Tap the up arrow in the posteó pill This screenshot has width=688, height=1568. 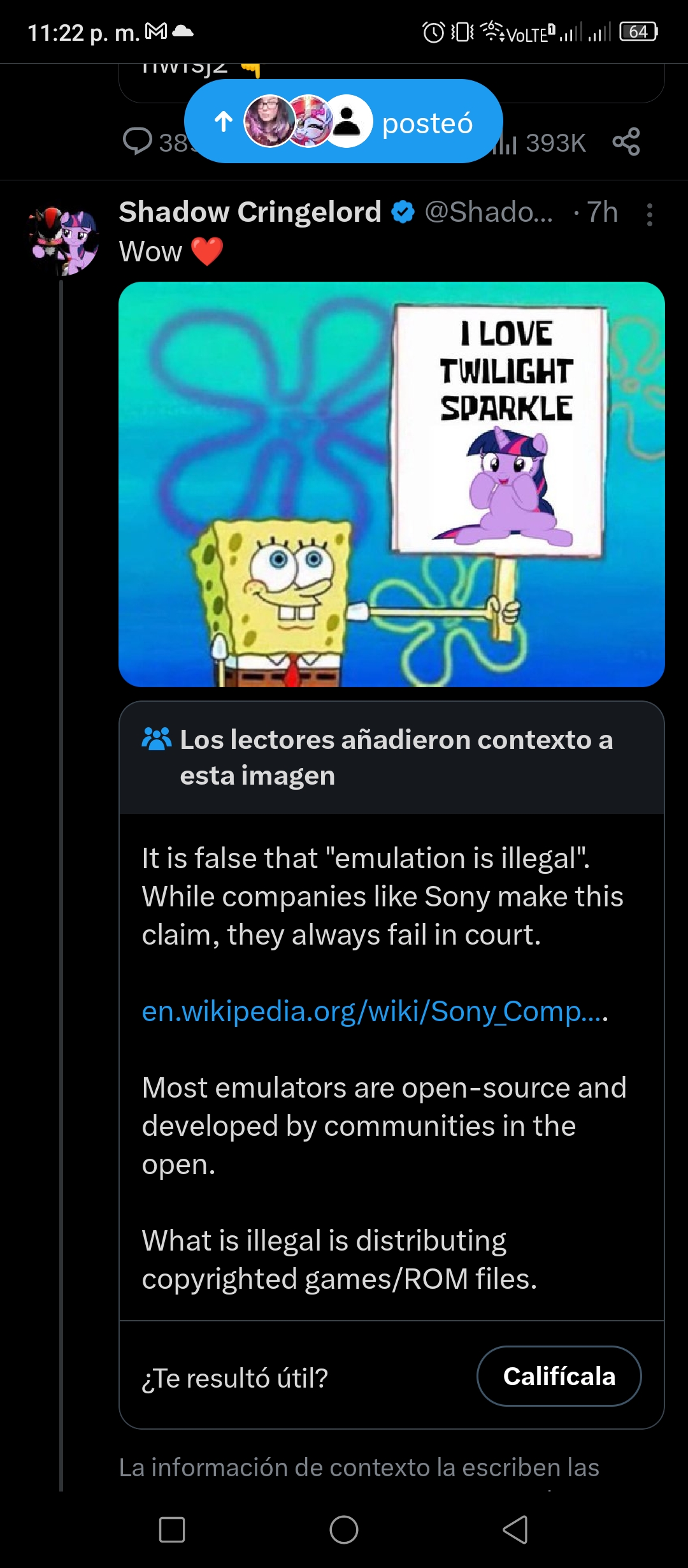[224, 121]
